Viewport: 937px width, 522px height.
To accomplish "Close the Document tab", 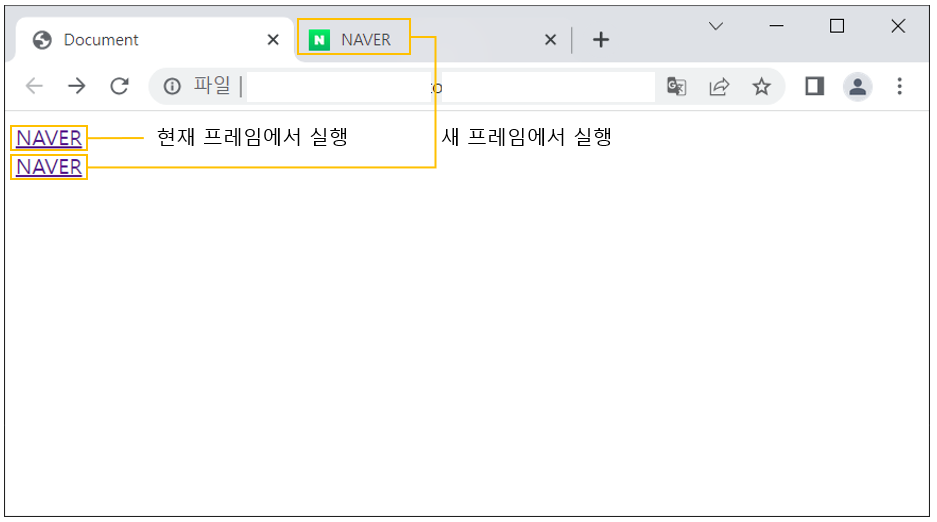I will coord(273,40).
